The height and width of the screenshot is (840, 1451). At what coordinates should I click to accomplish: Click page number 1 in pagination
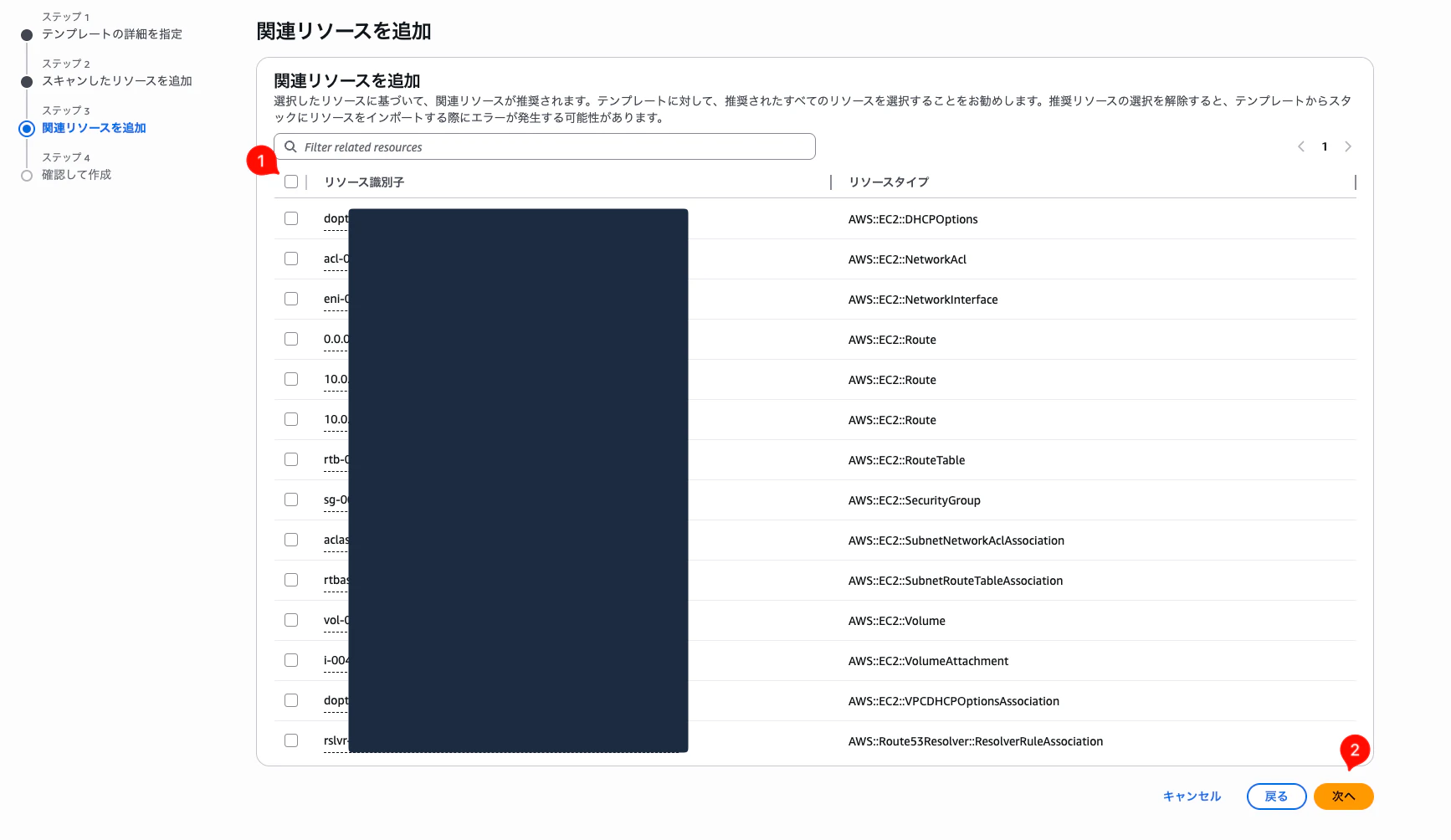click(x=1325, y=146)
